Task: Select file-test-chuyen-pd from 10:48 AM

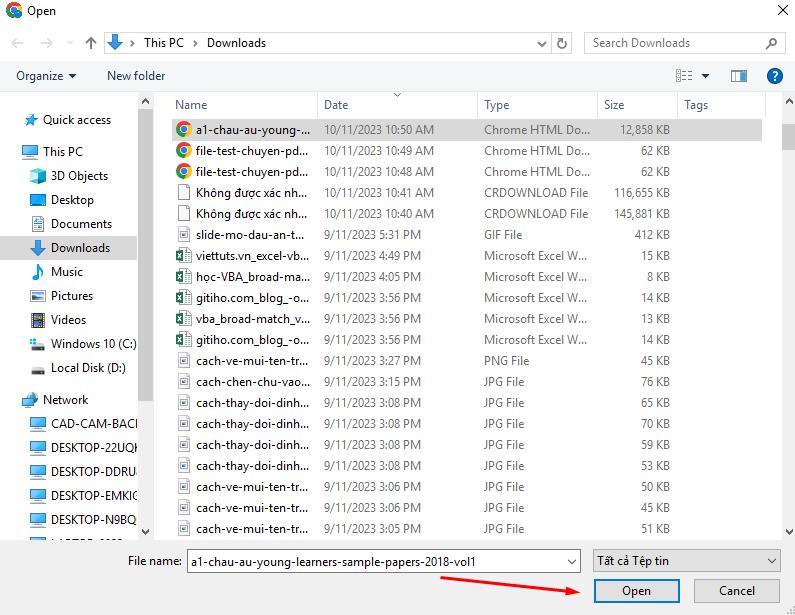Action: [466, 172]
